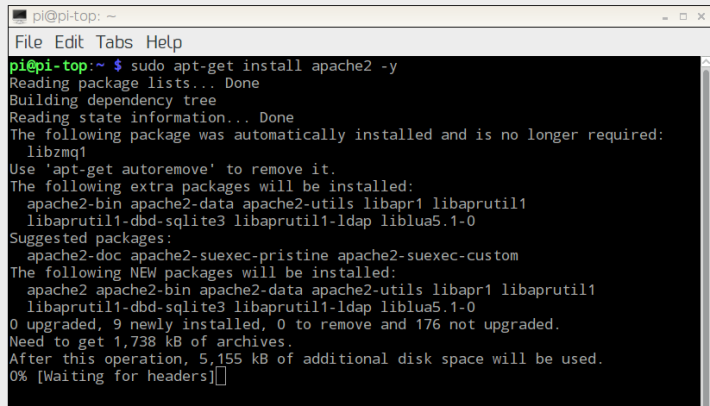Click the terminal cursor block
The image size is (710, 406).
point(221,376)
